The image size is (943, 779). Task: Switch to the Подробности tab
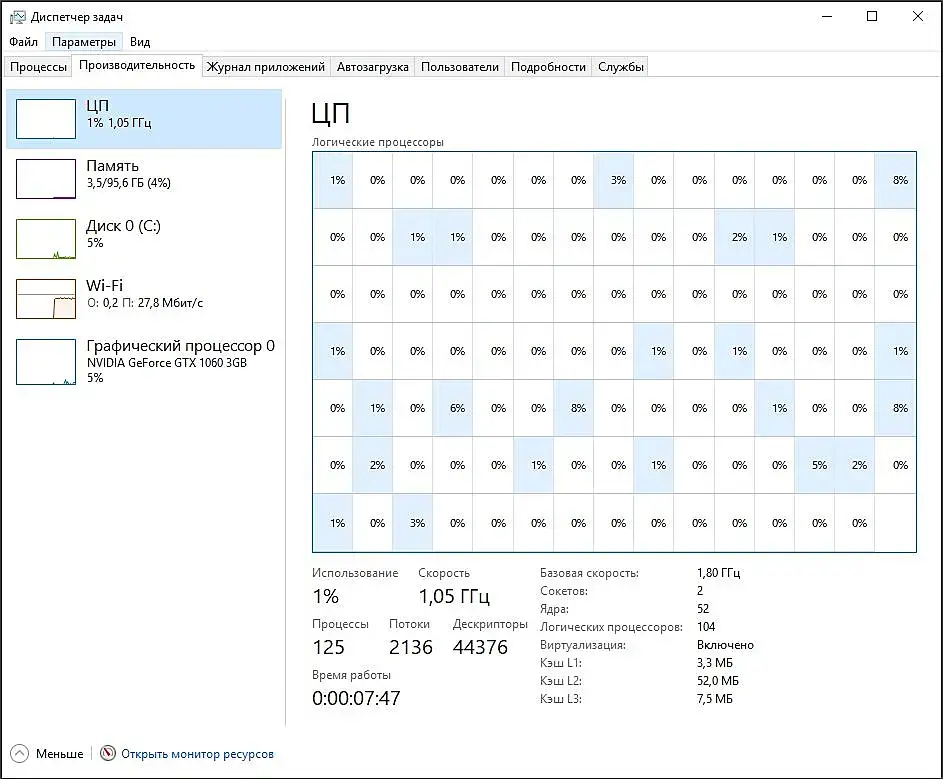click(548, 67)
